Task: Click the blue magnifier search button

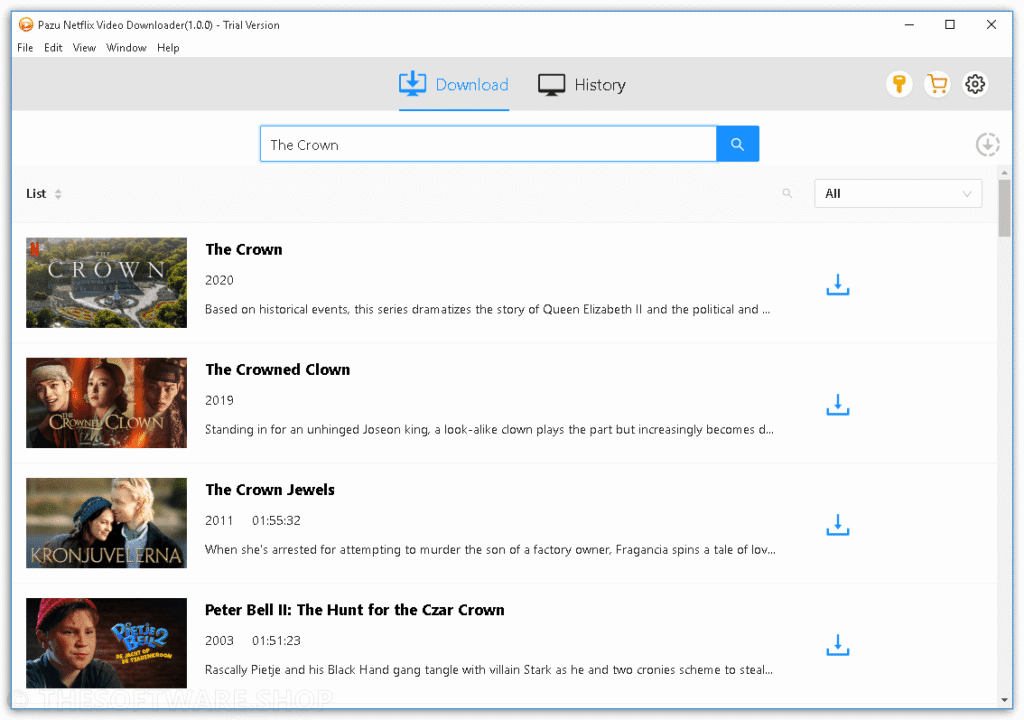Action: pos(737,143)
